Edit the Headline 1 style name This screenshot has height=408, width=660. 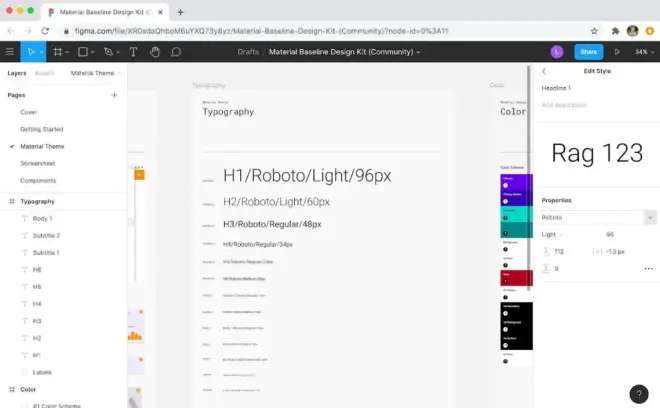coord(556,88)
